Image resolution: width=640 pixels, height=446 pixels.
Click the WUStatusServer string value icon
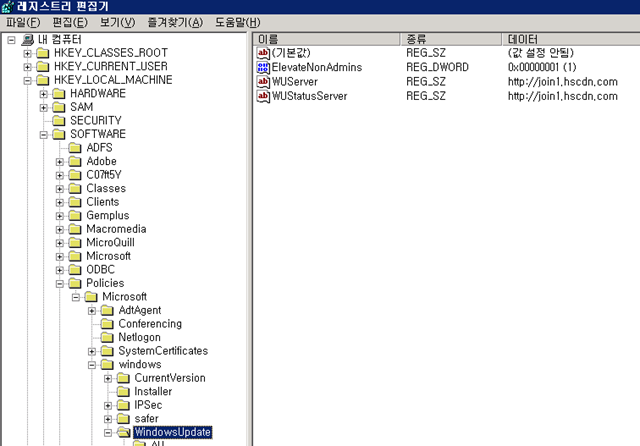click(263, 96)
